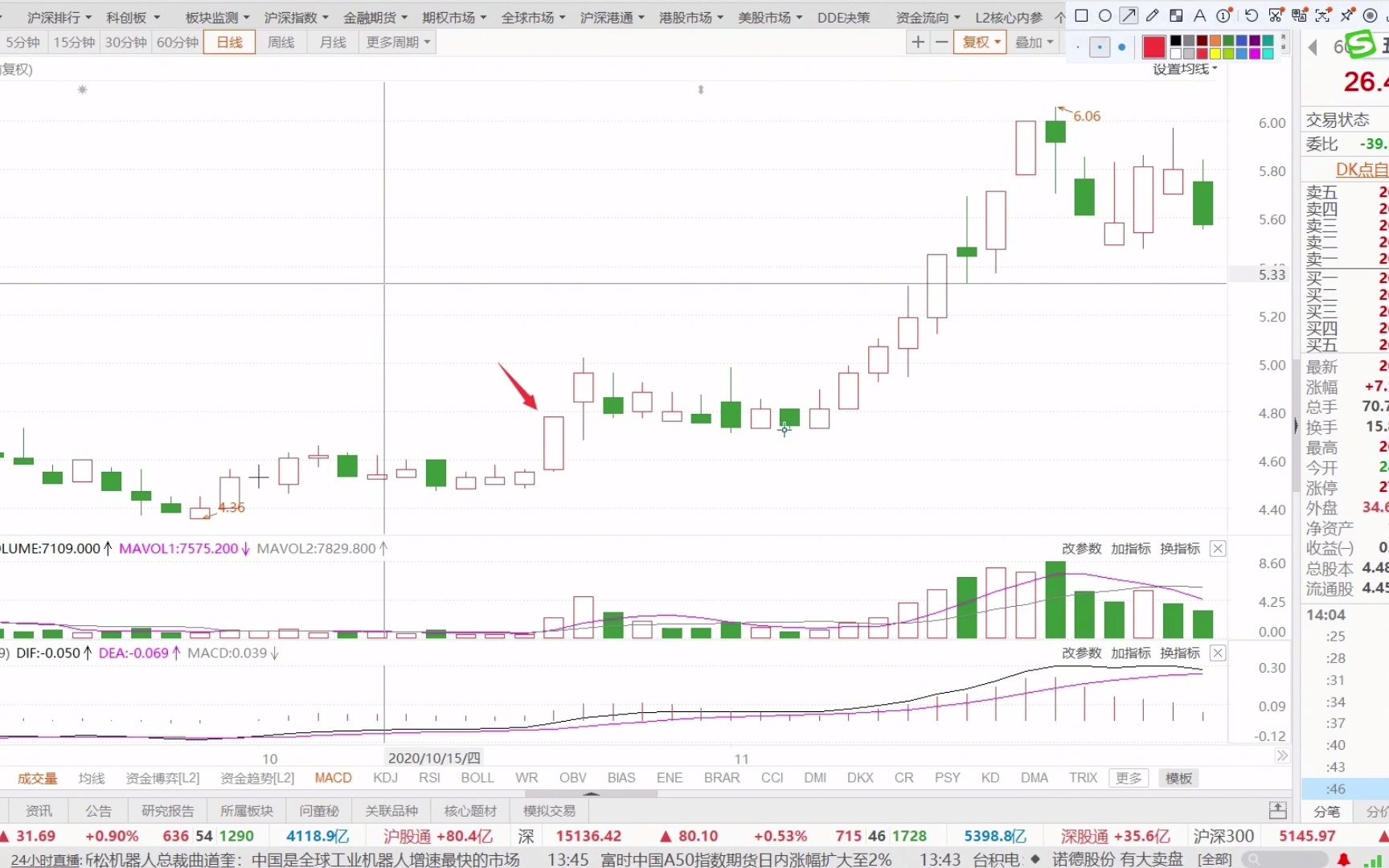Click the back arrow beside stock code

[x=1313, y=47]
